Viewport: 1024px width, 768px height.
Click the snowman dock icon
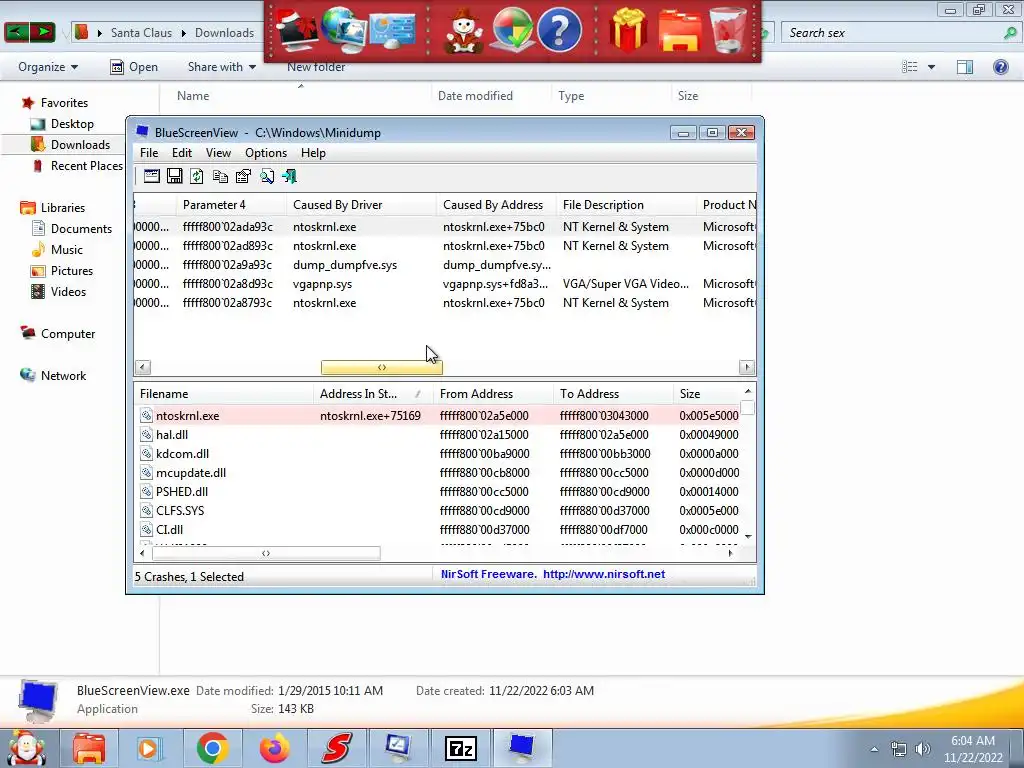click(464, 31)
